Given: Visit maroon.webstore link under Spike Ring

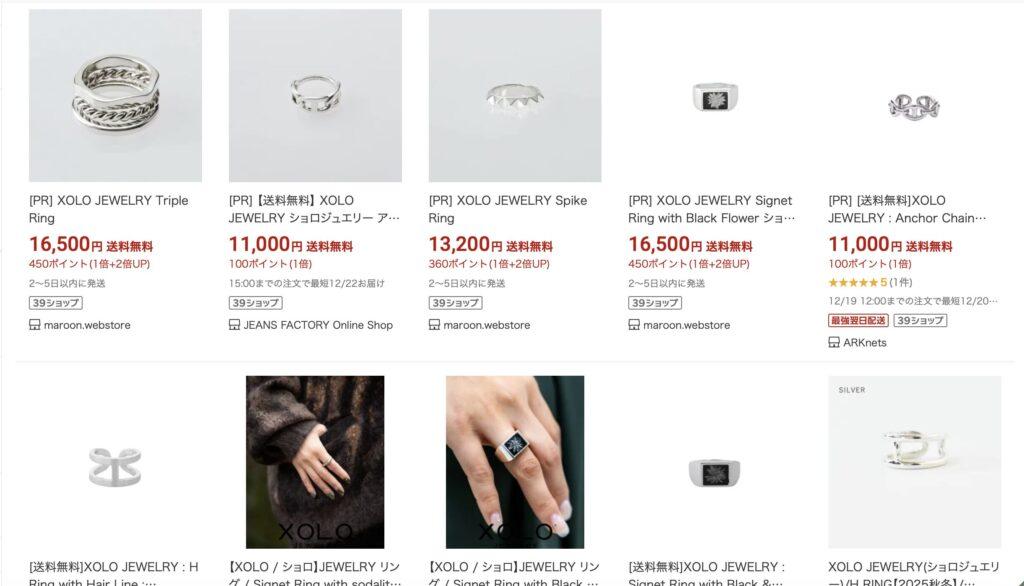Looking at the screenshot, I should [487, 325].
